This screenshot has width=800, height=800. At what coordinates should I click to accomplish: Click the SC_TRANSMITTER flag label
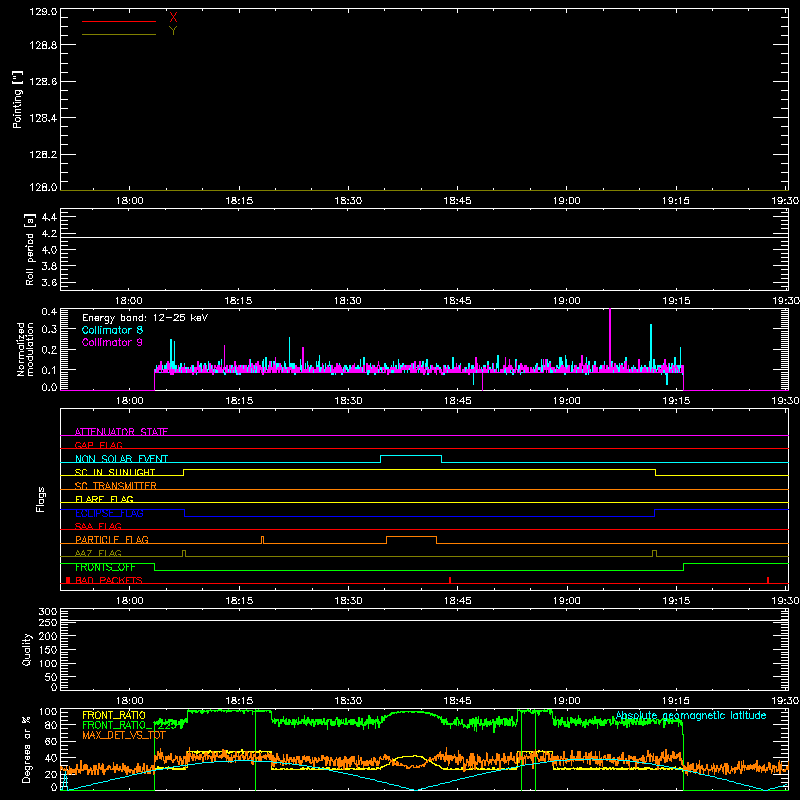(x=115, y=486)
